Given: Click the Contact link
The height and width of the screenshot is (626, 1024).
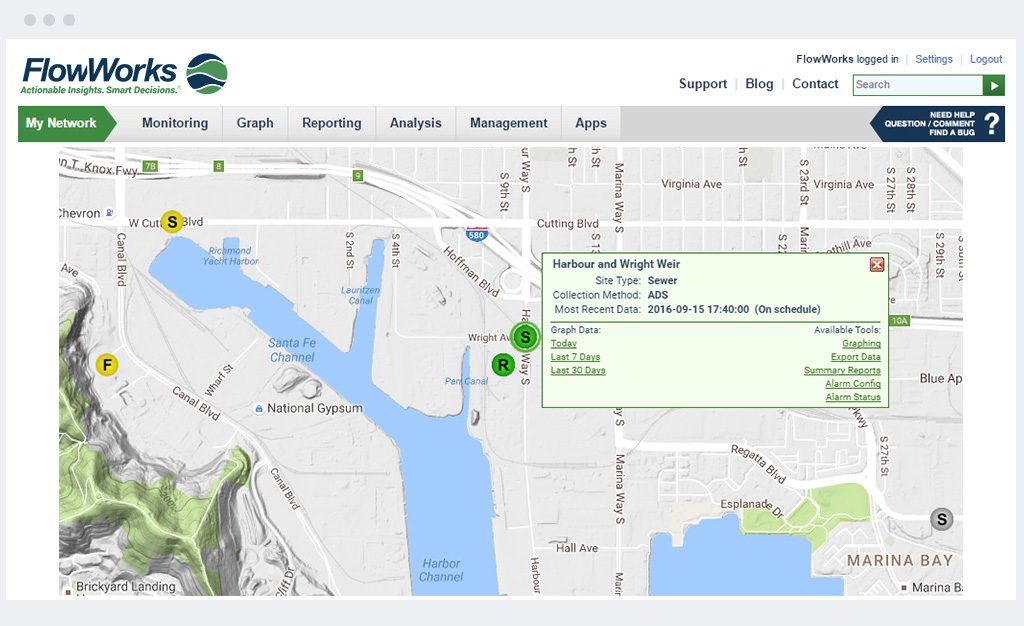Looking at the screenshot, I should point(815,84).
